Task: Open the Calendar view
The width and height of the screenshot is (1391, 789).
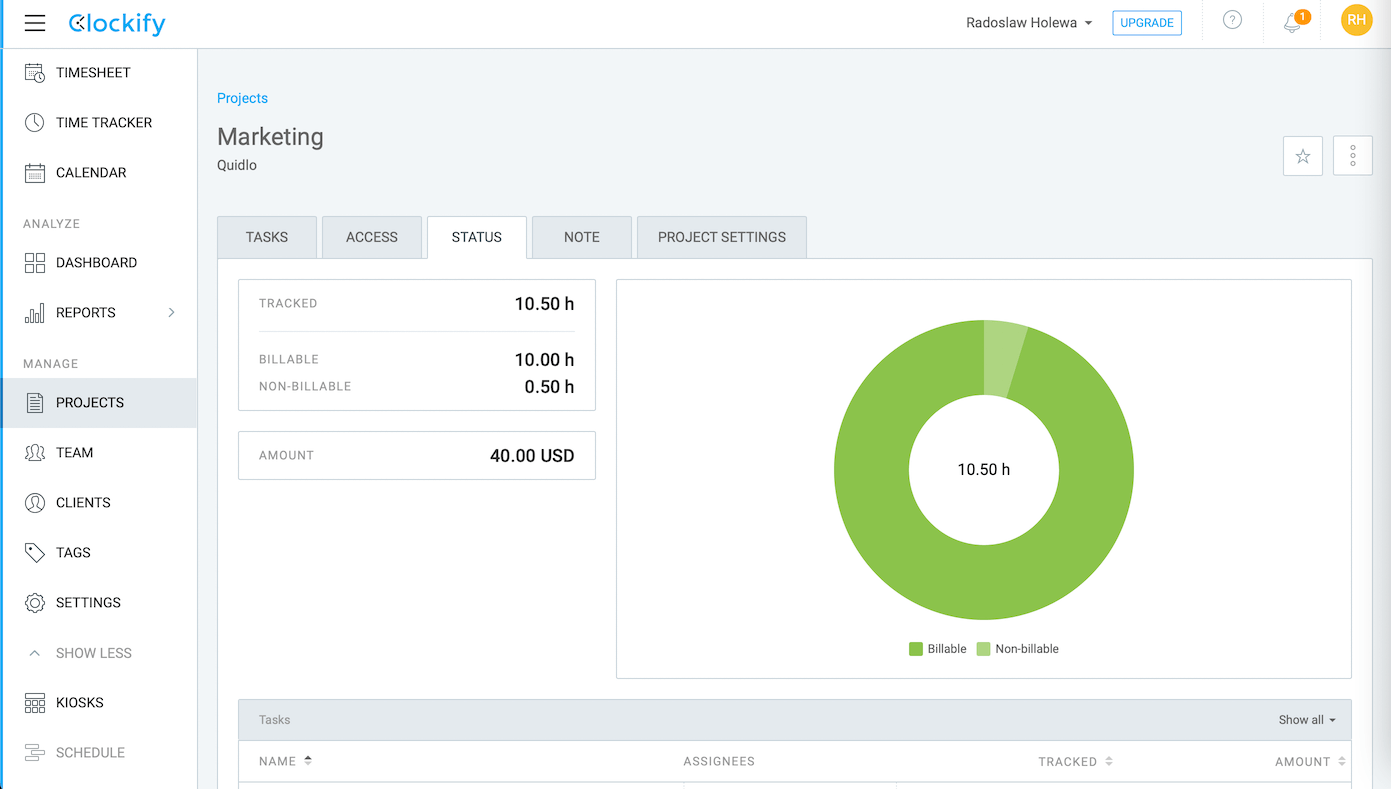Action: tap(92, 171)
